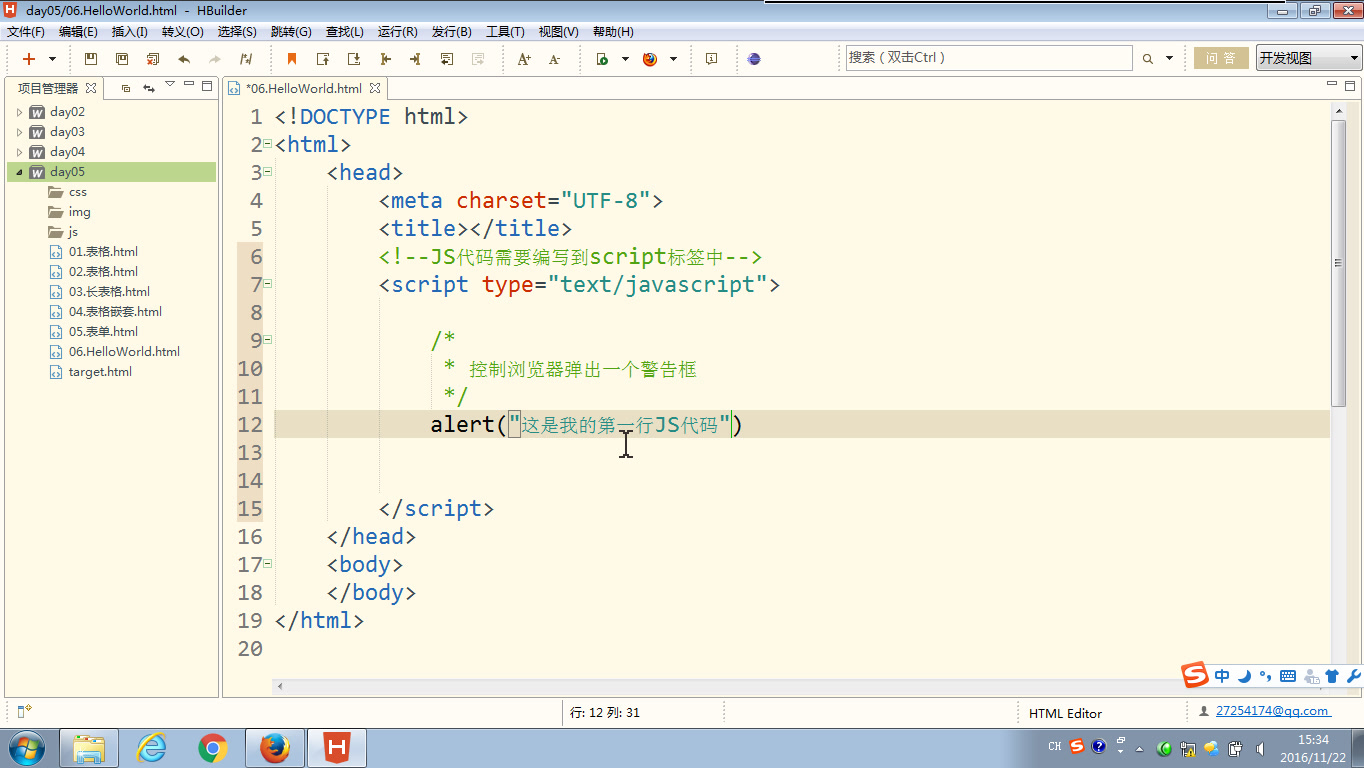Toggle Link with Editor in 项目管理器
This screenshot has width=1364, height=768.
point(149,88)
